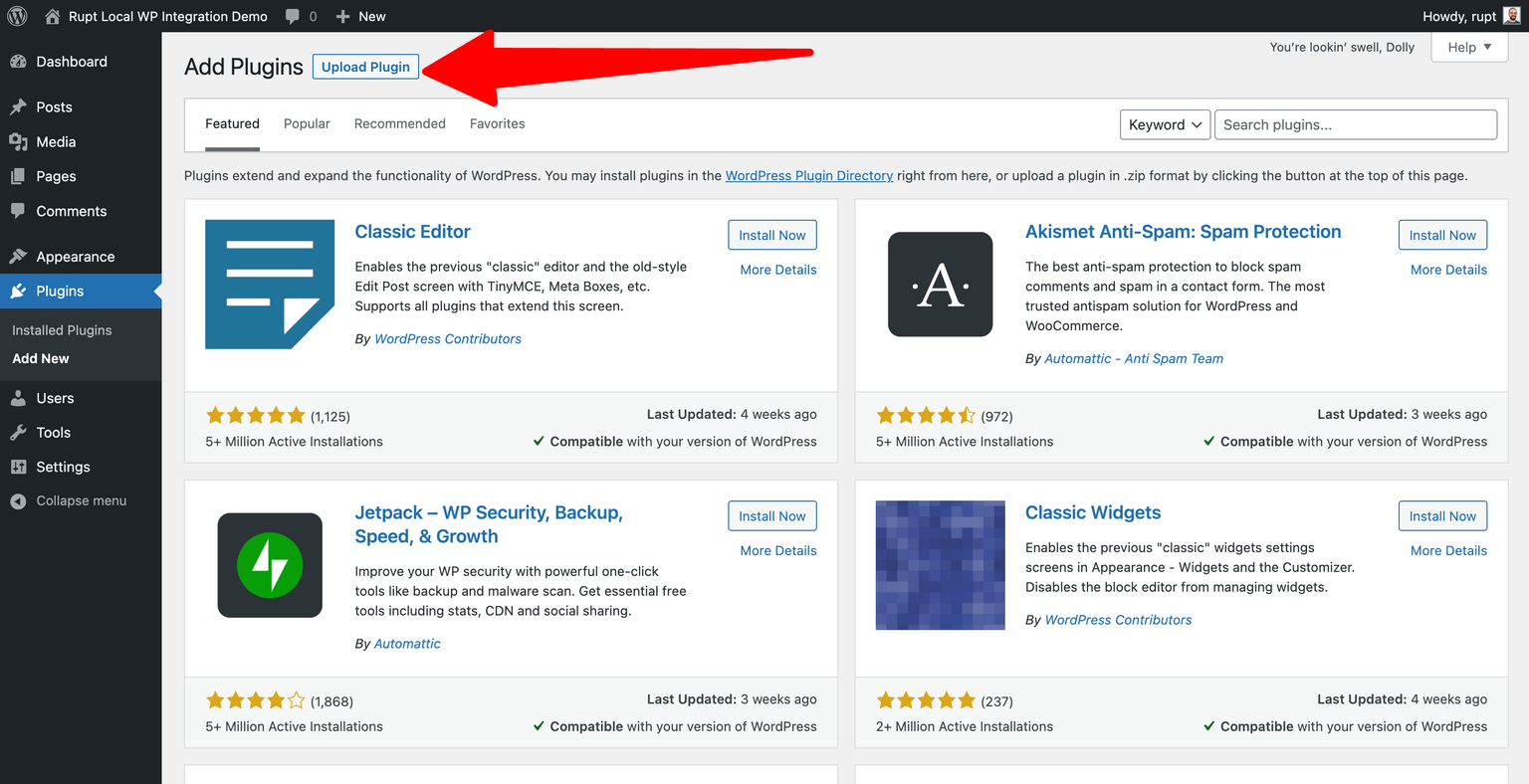Click the Users person icon
The image size is (1529, 784).
(x=18, y=398)
